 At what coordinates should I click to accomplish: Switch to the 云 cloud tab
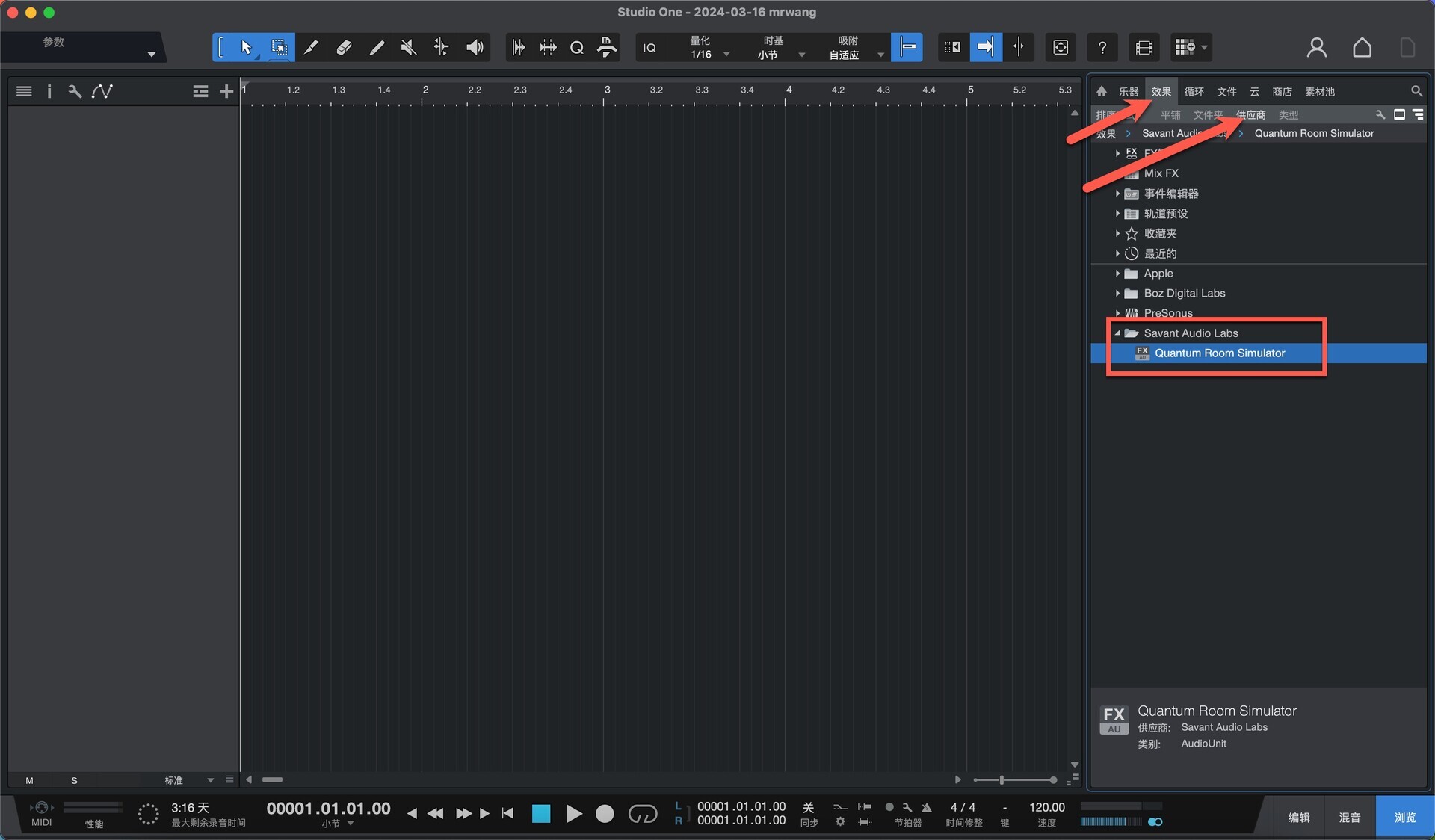click(1255, 92)
